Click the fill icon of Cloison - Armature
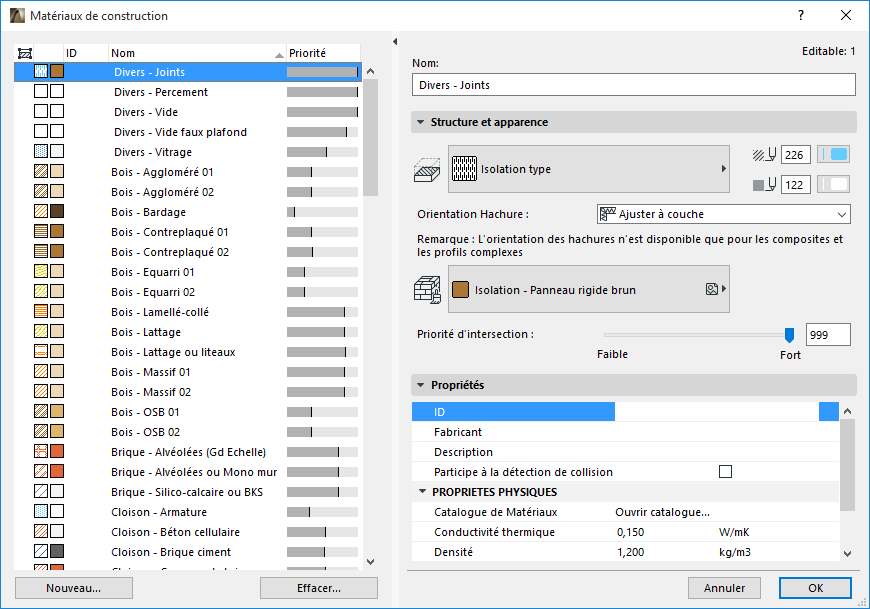Screen dimensions: 870x609 coord(41,511)
